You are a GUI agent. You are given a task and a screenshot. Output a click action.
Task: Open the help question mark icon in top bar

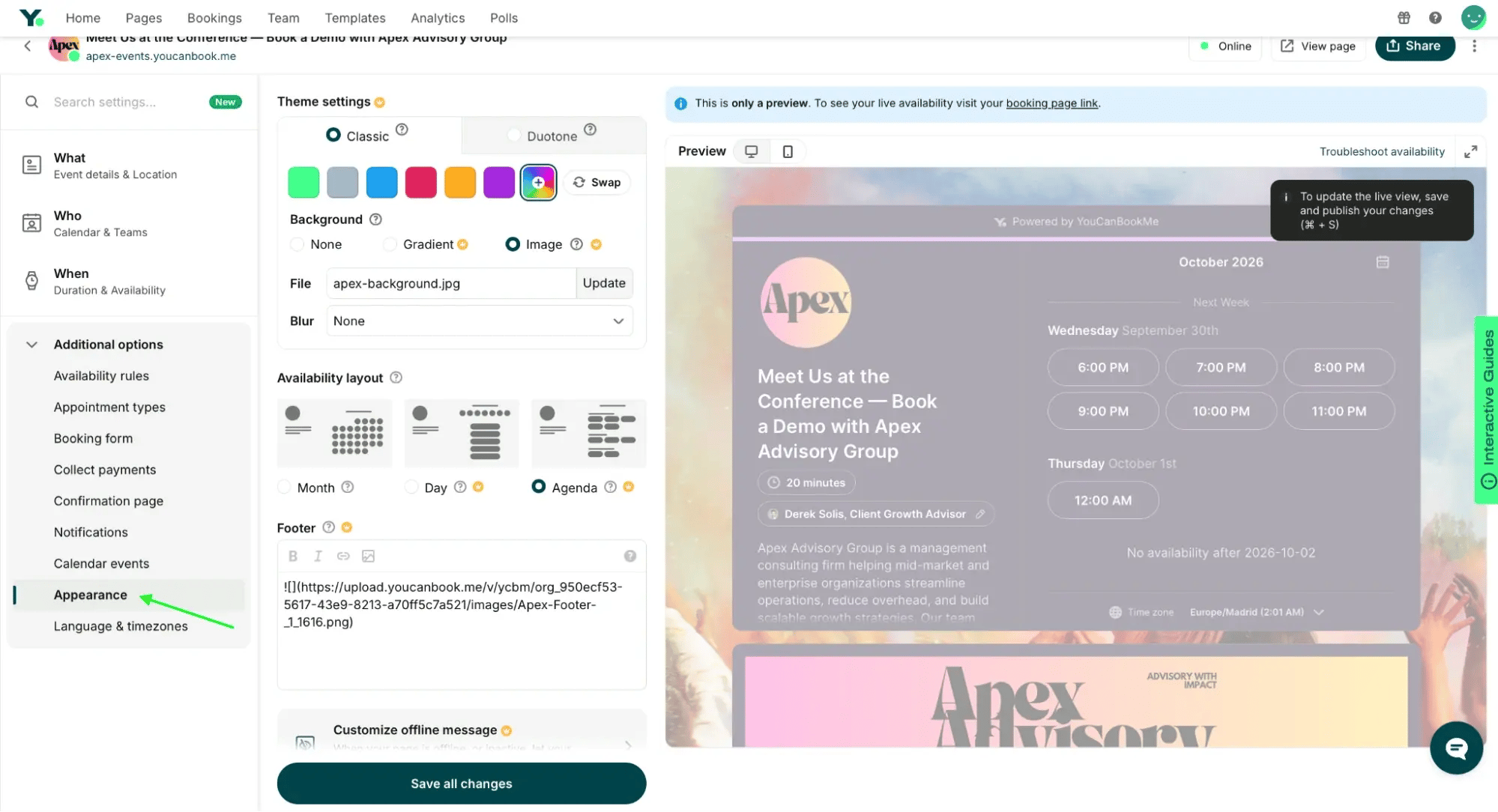tap(1435, 18)
